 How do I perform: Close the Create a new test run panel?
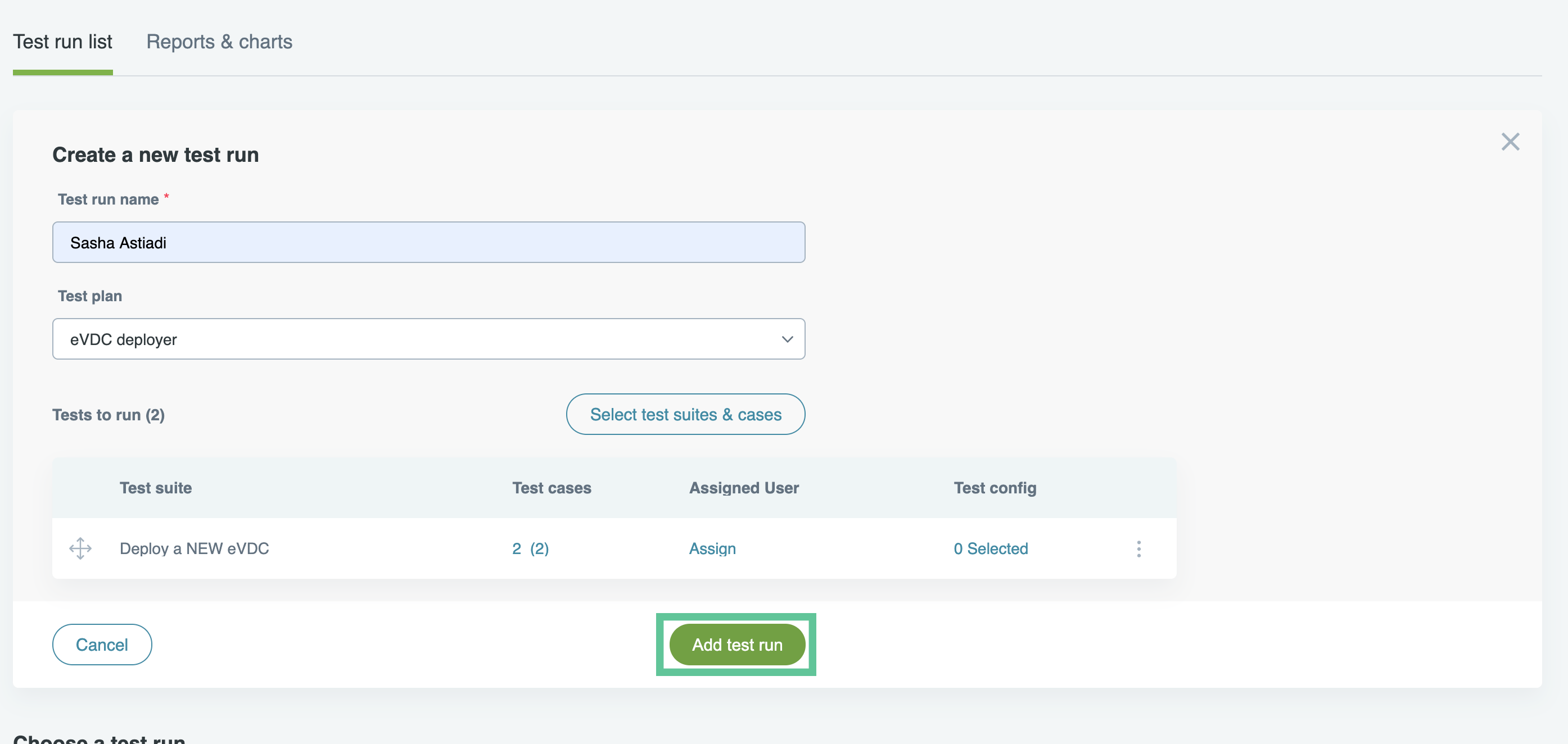[1510, 142]
